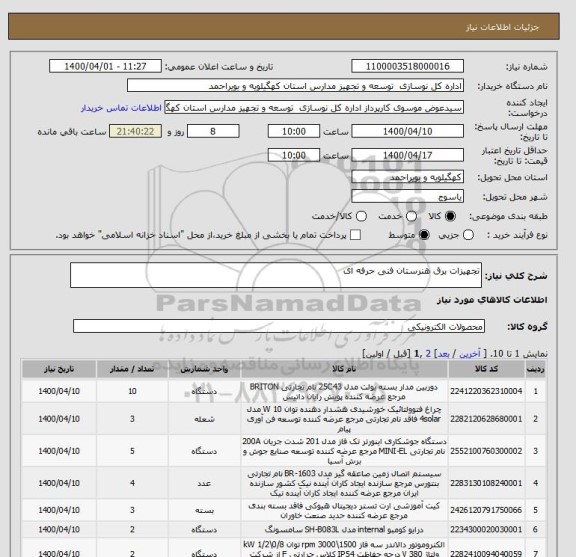Click the تعداد / مقدار column header
This screenshot has width=576, height=557.
(x=132, y=369)
